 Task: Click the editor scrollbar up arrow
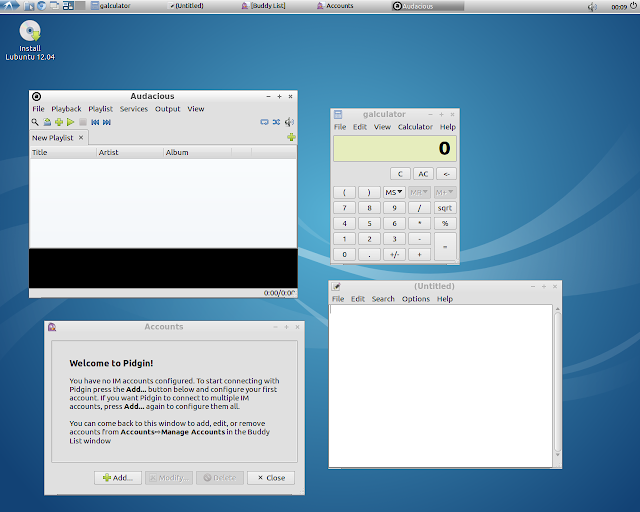click(x=558, y=309)
